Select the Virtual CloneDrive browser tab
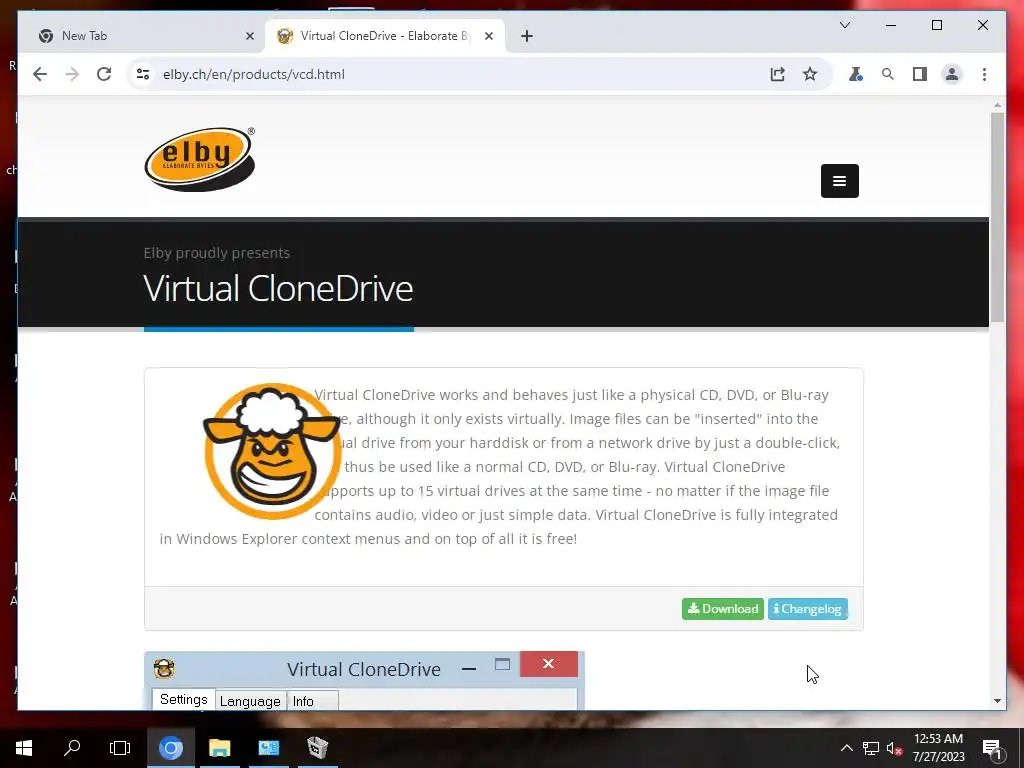 (385, 36)
